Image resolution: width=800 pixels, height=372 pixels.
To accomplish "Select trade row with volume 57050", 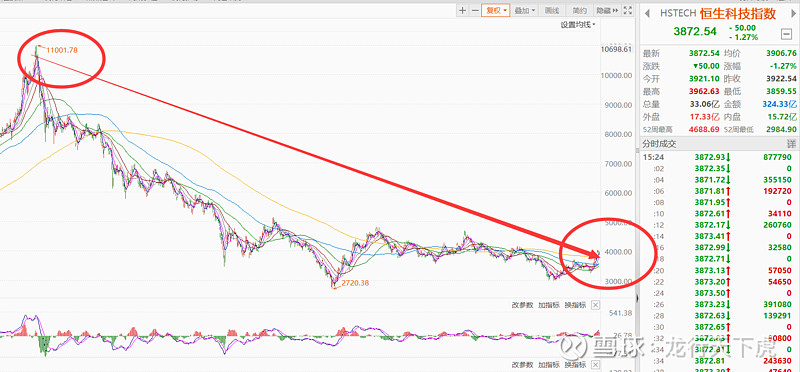I will coord(719,270).
